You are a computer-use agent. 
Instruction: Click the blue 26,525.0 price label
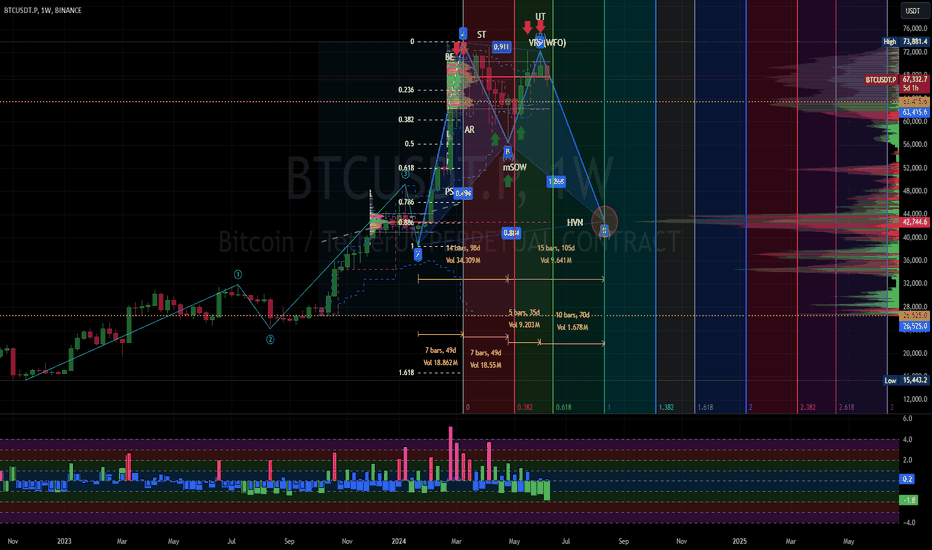coord(914,326)
